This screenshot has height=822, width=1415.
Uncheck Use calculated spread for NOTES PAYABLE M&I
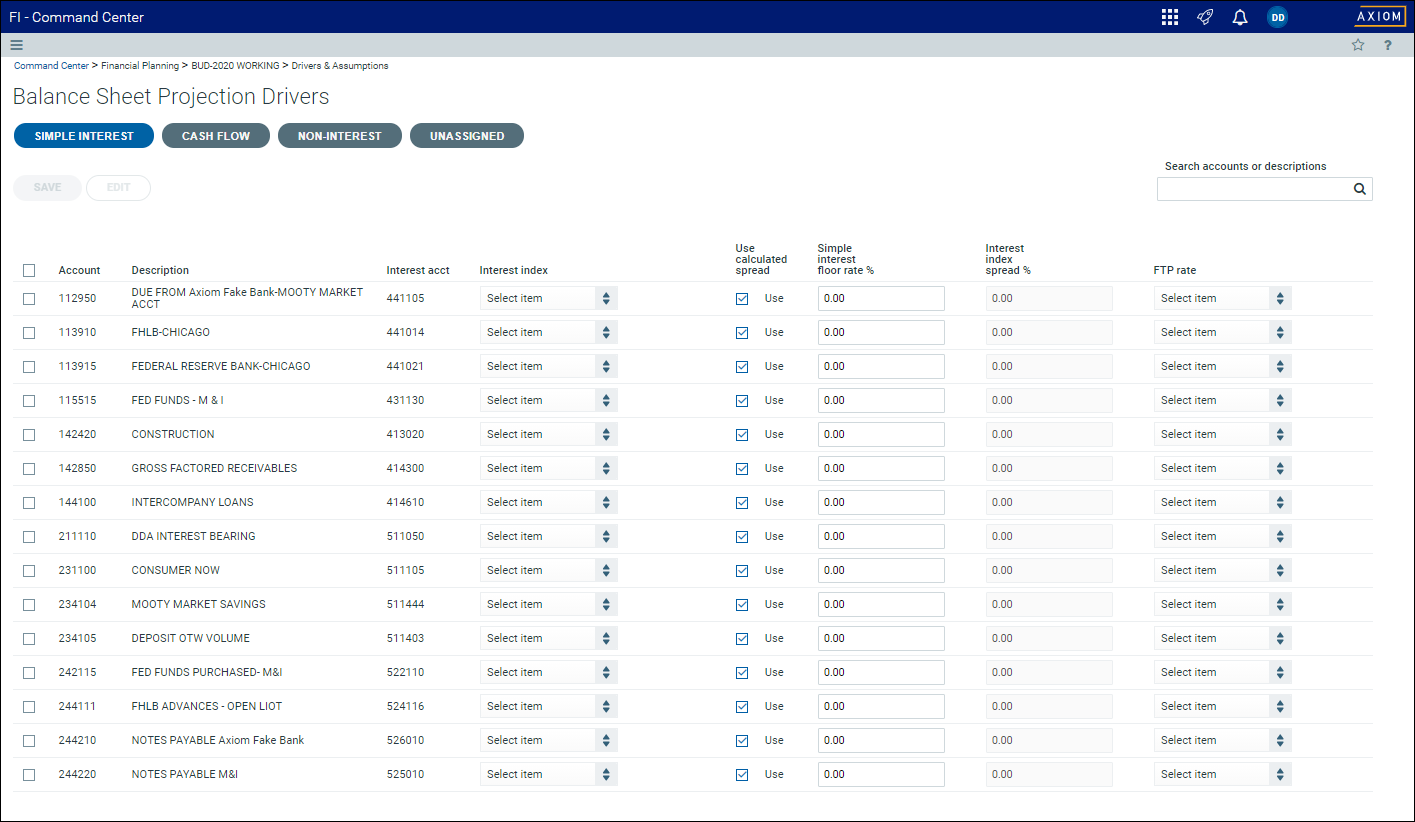click(x=742, y=774)
